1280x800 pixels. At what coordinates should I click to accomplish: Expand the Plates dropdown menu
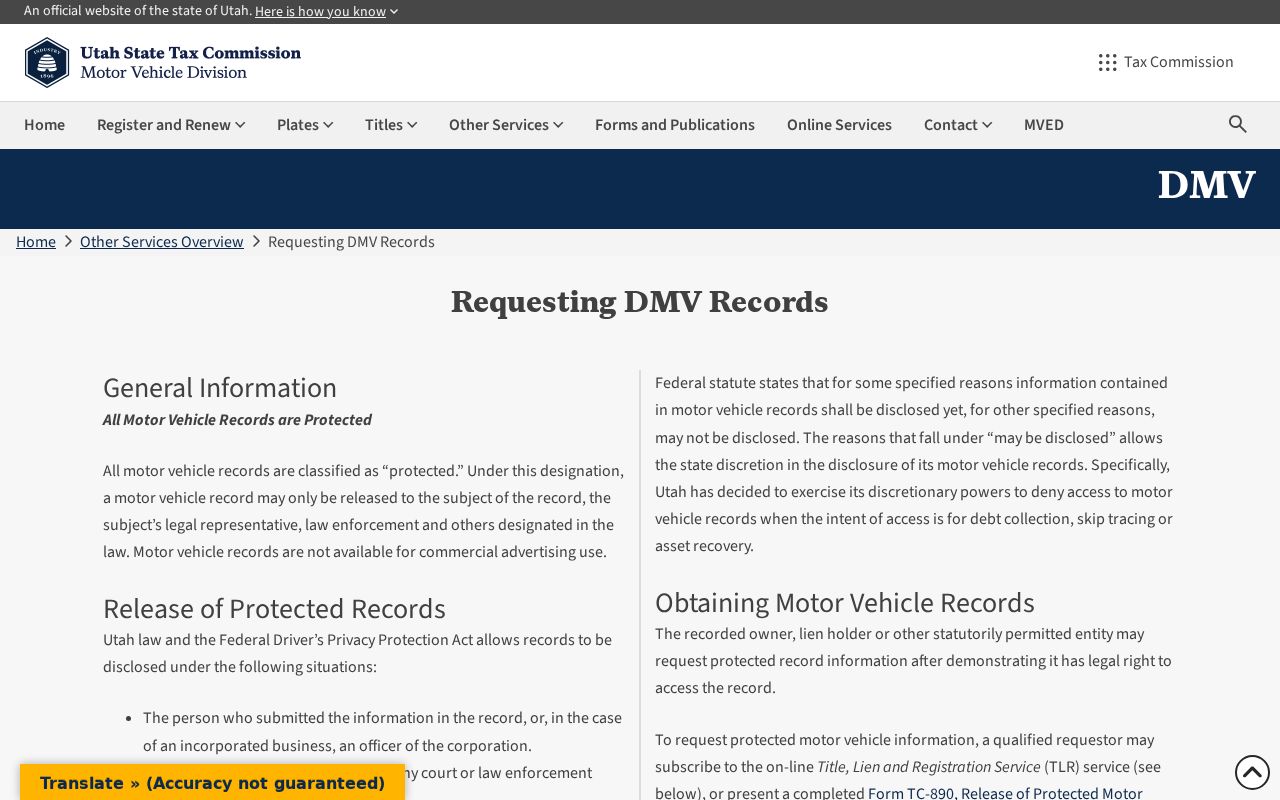[305, 125]
